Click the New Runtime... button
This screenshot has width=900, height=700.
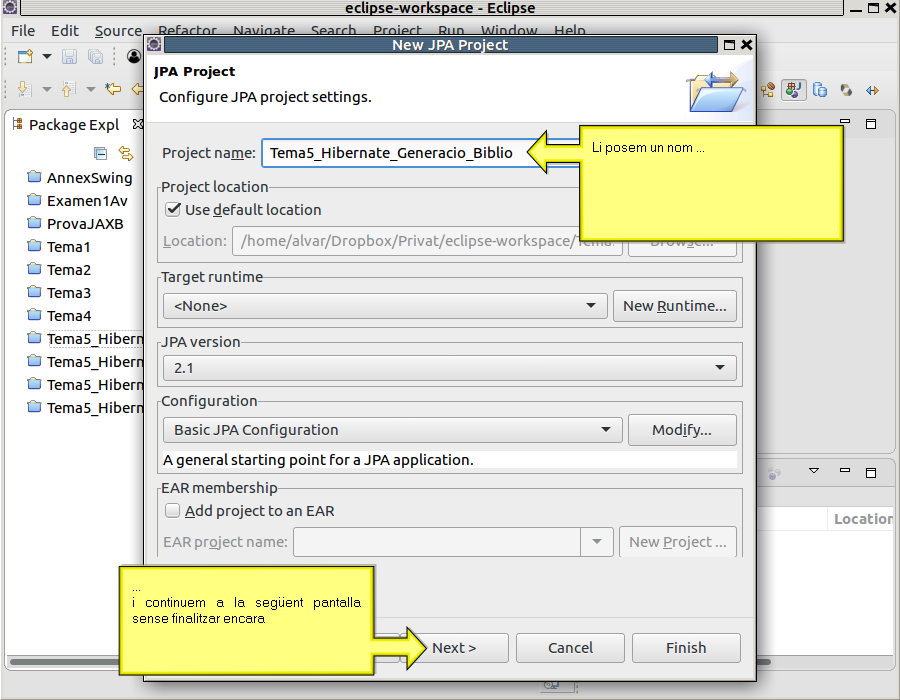click(x=674, y=306)
